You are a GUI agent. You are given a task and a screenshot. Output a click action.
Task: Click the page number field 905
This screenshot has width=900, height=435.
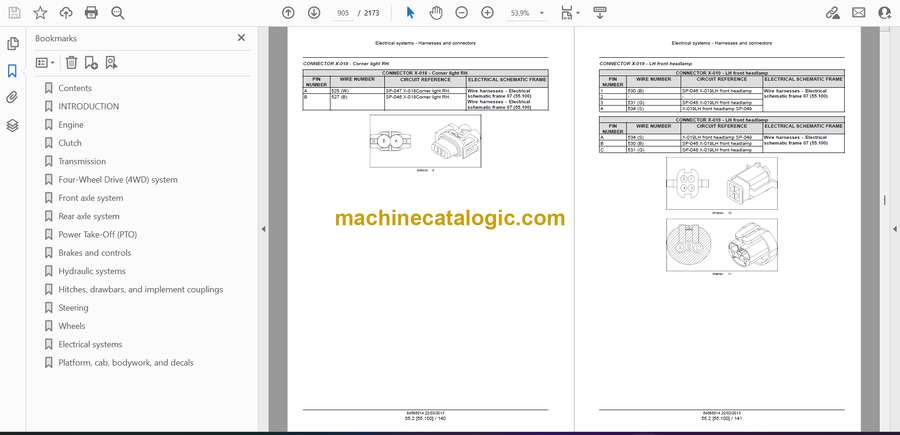[x=343, y=13]
